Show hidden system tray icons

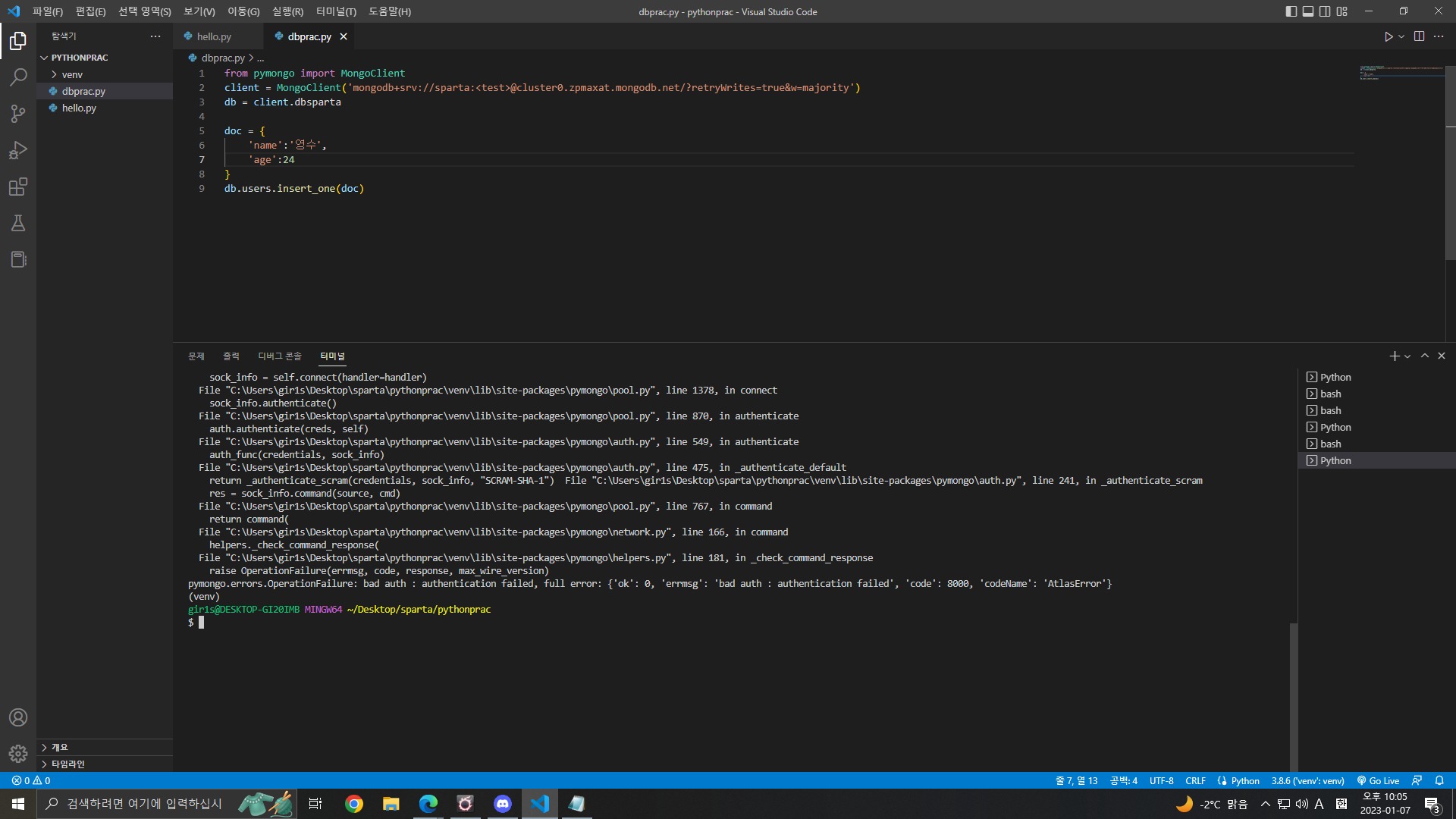pos(1265,804)
